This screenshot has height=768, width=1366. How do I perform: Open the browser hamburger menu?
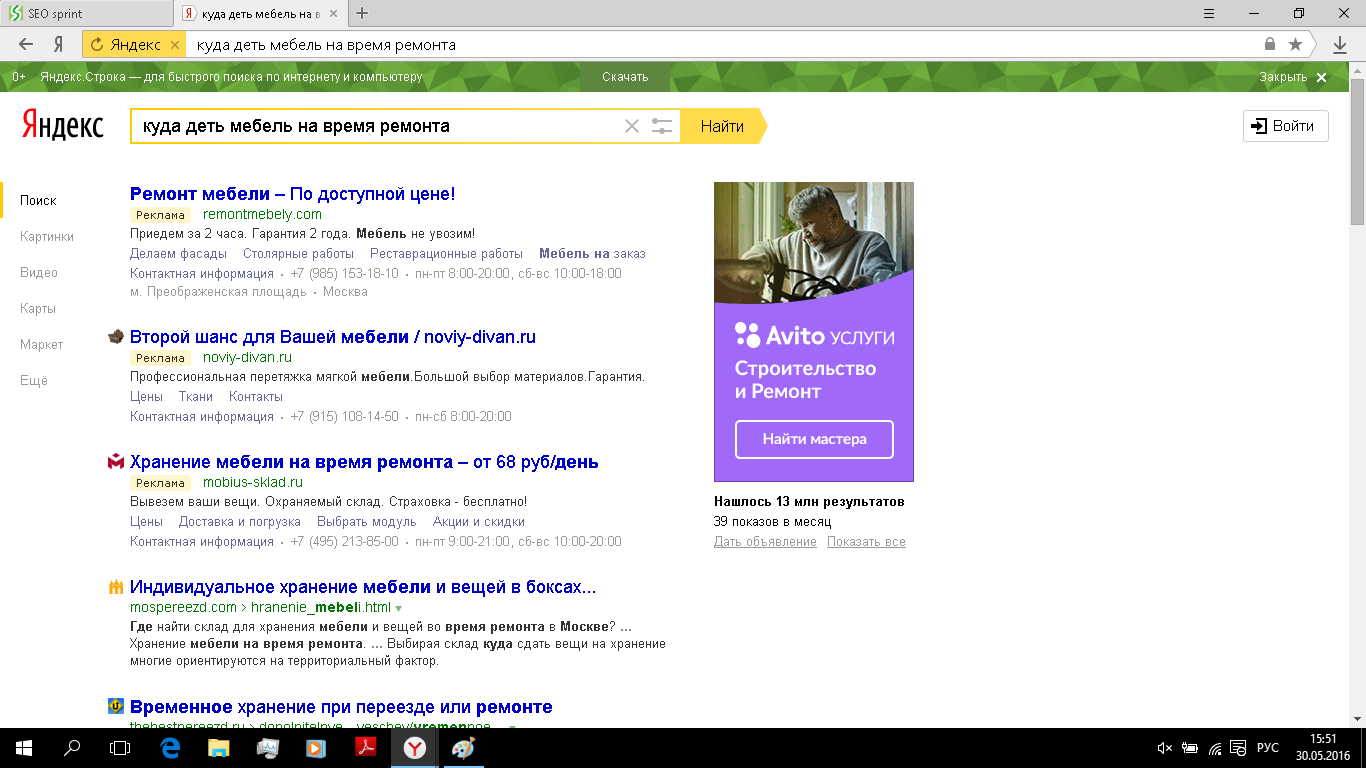[x=1209, y=13]
